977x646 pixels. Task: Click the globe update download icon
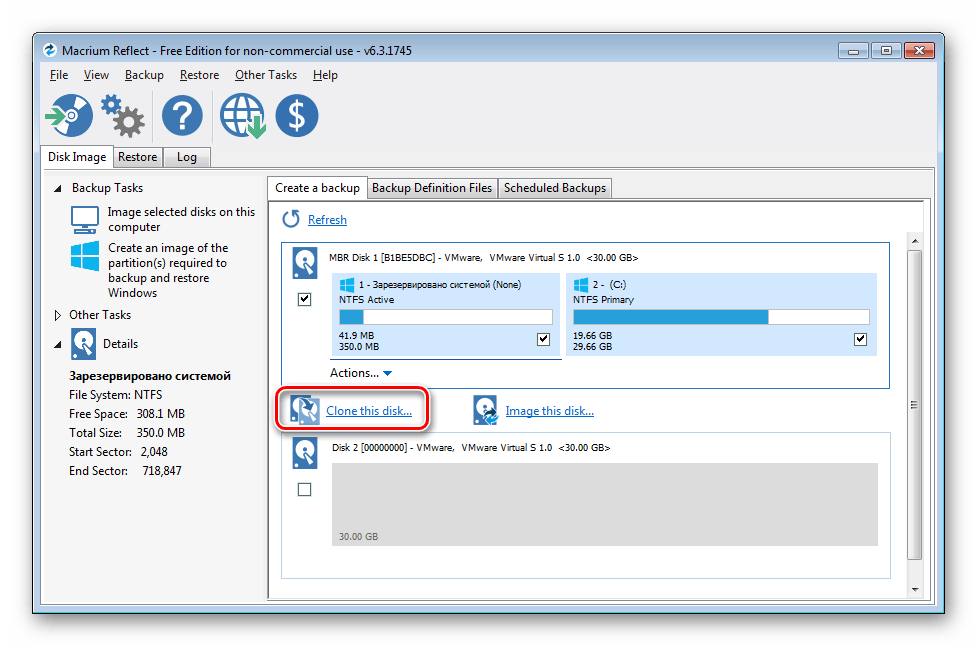(242, 116)
